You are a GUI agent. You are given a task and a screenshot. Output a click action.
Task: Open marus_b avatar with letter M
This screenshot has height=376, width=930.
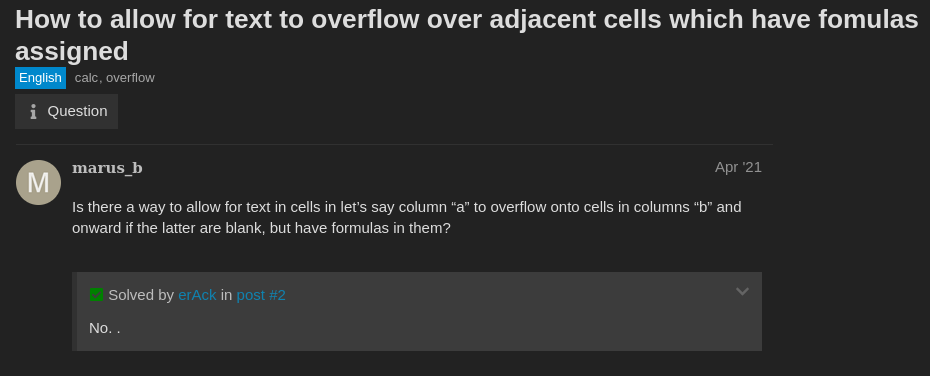(x=38, y=182)
